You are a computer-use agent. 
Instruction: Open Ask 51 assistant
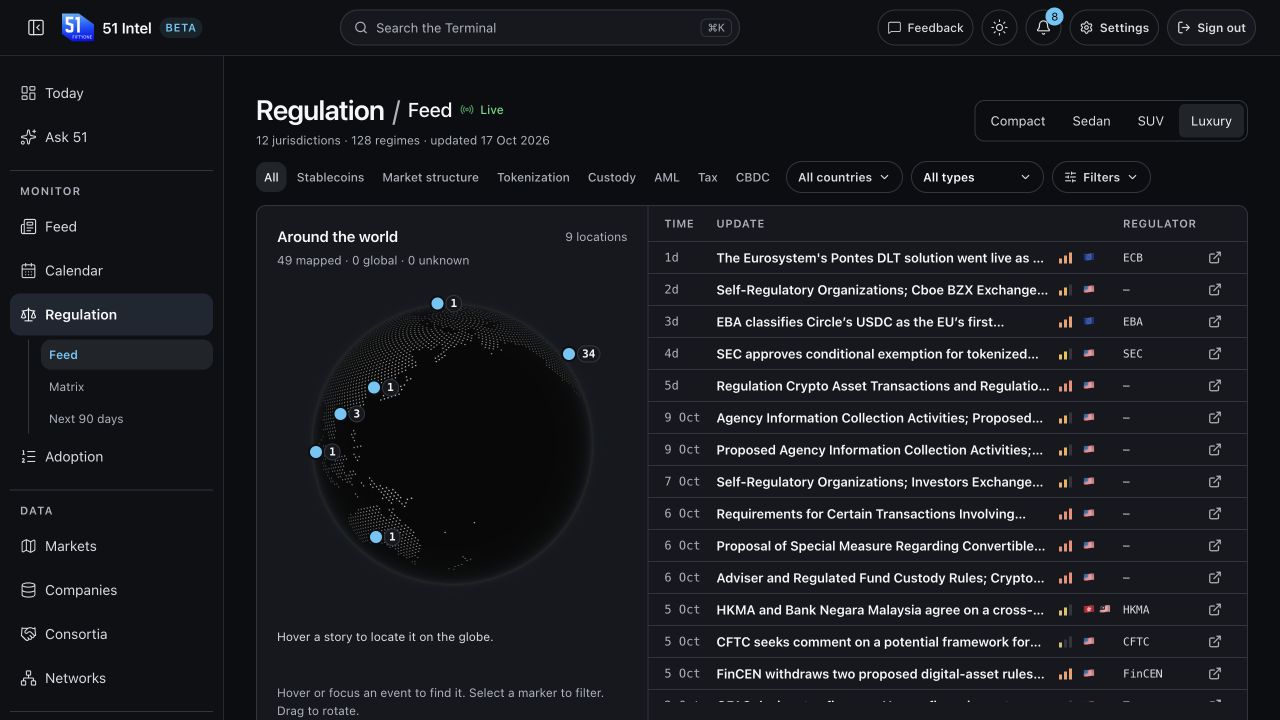tap(111, 137)
